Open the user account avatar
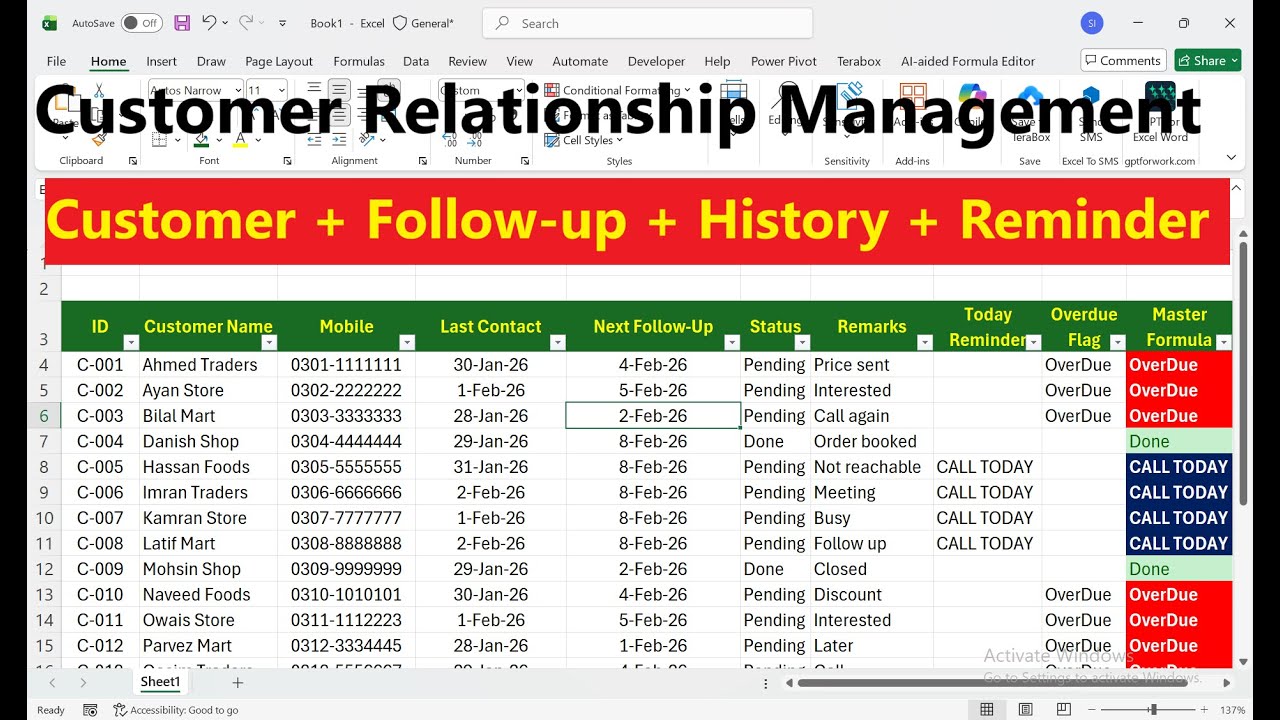The image size is (1280, 720). click(1092, 23)
